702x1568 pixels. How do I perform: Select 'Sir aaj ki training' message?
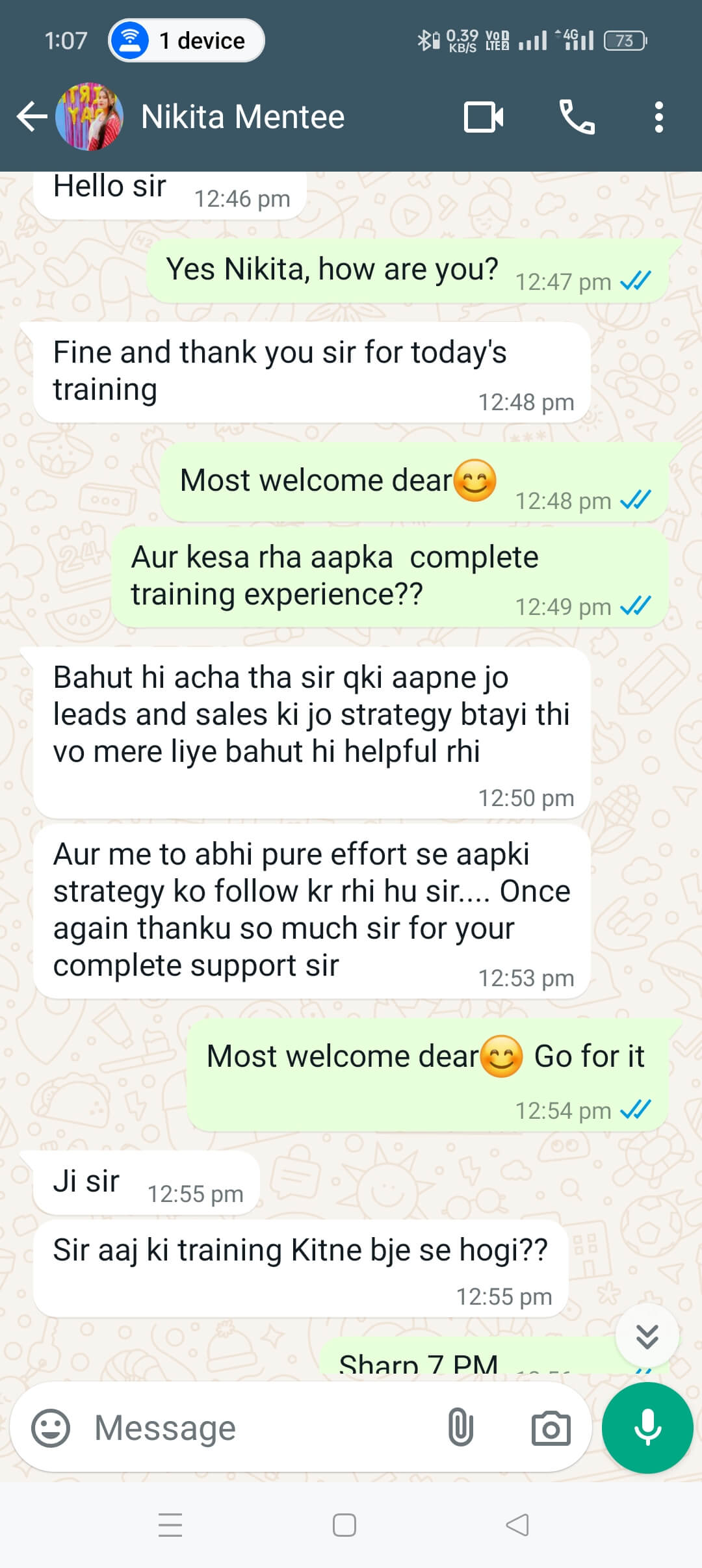pos(300,1269)
